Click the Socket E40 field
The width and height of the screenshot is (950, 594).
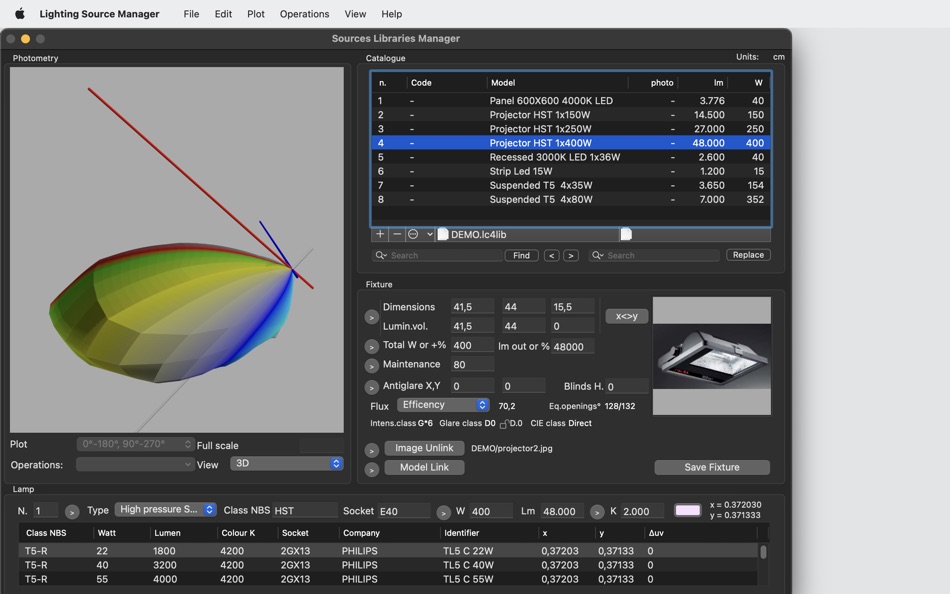(x=404, y=511)
